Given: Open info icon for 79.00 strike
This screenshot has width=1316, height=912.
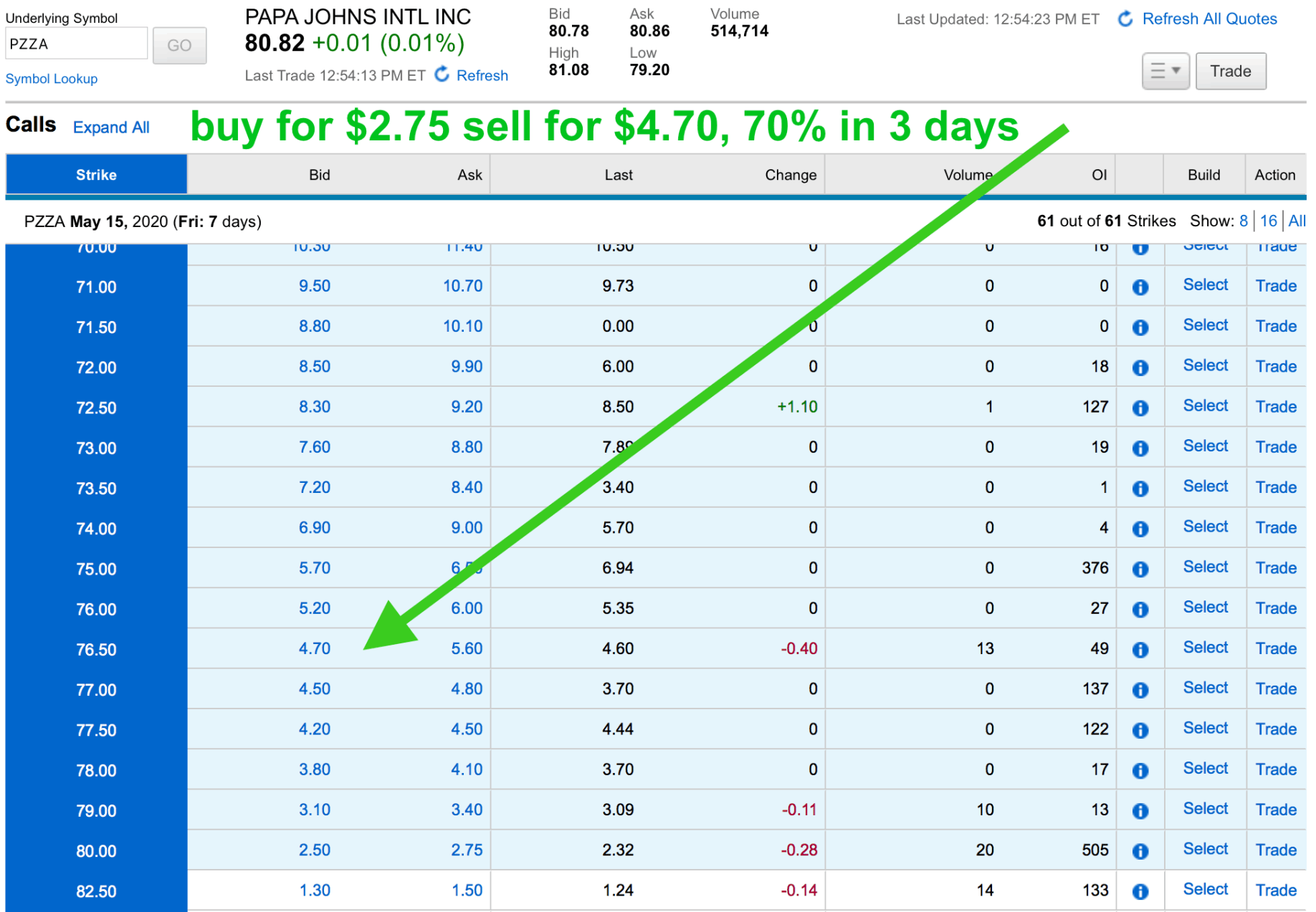Looking at the screenshot, I should pos(1140,811).
